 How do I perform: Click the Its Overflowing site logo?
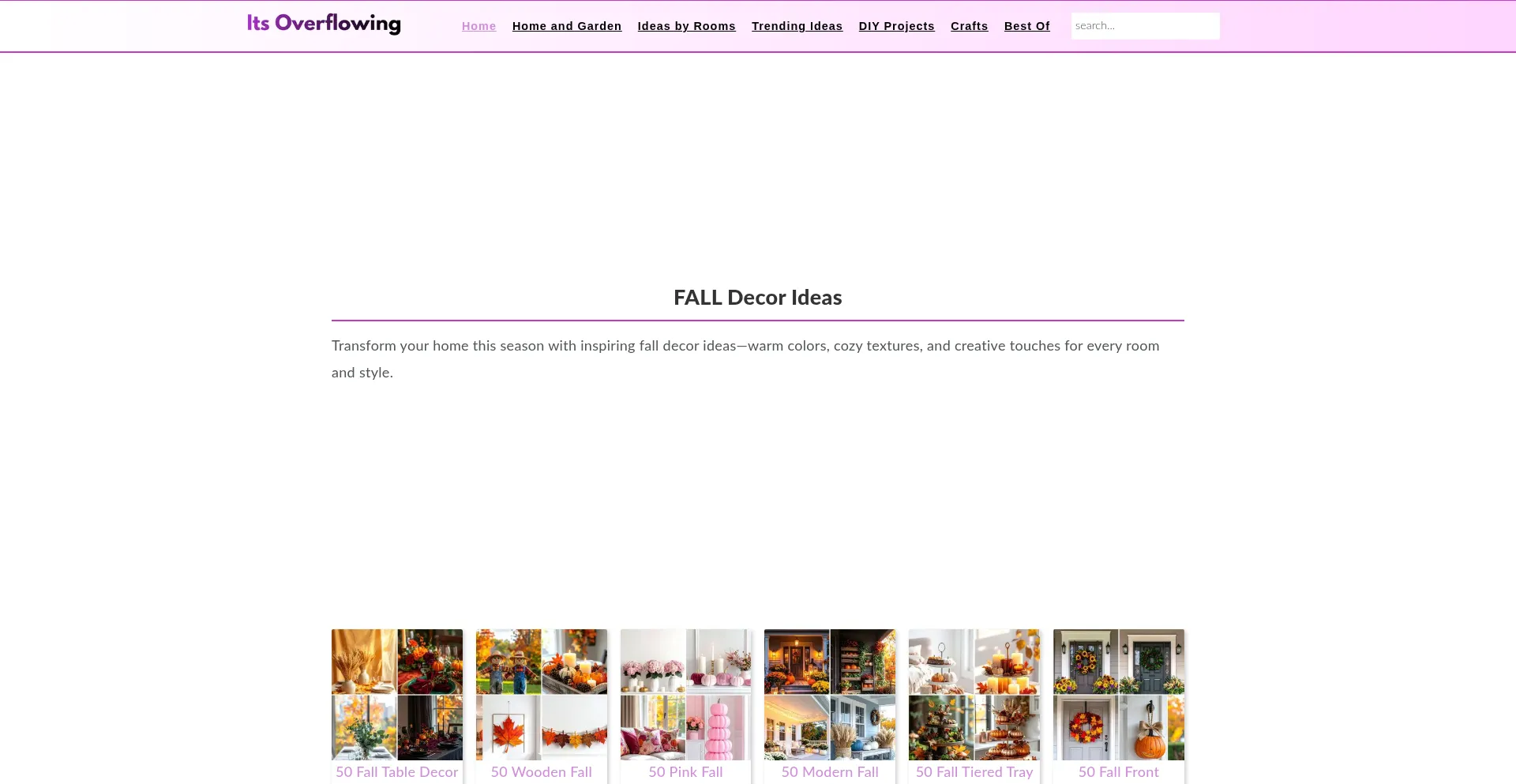click(324, 24)
